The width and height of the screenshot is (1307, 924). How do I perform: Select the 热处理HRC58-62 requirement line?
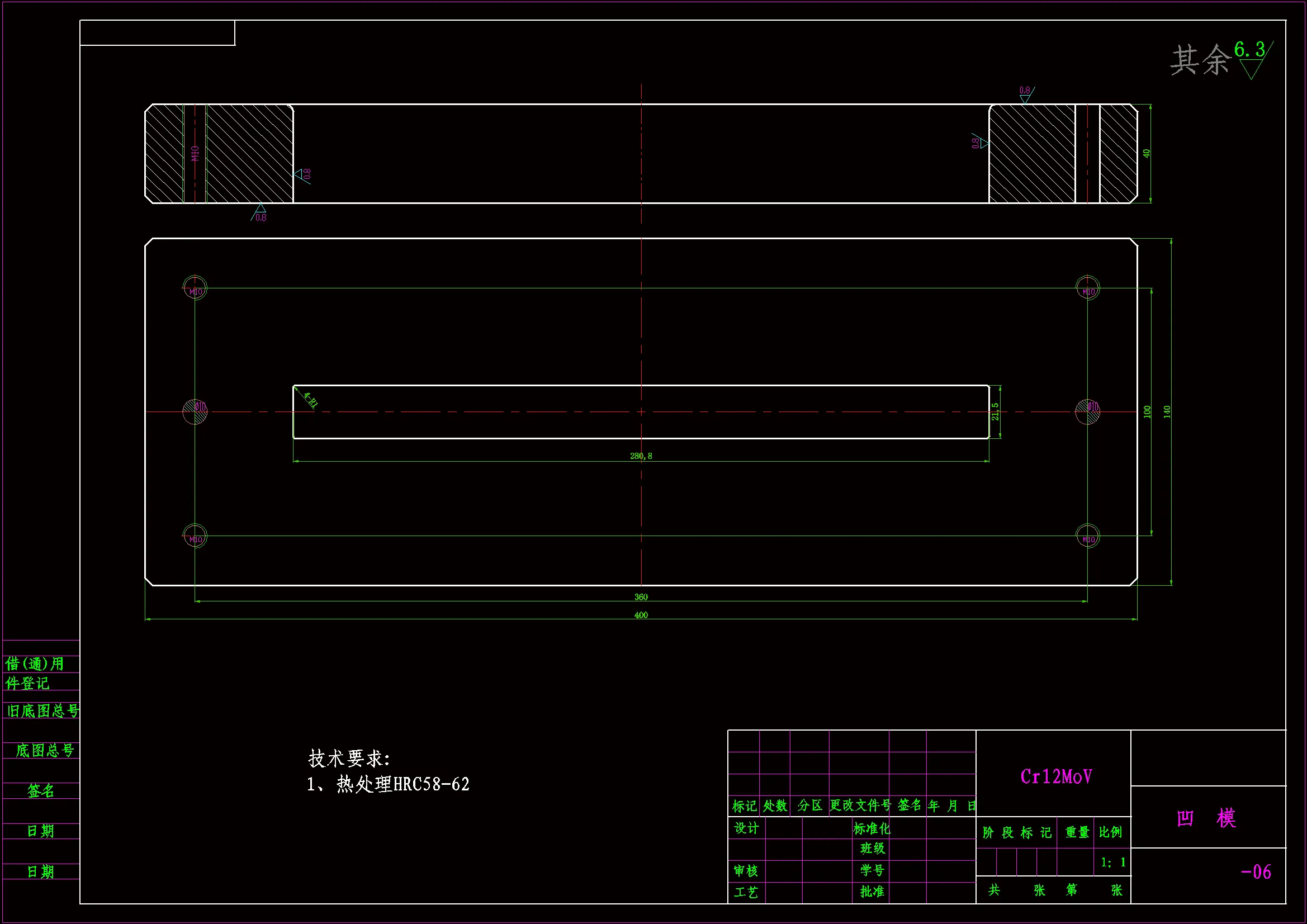coord(388,785)
